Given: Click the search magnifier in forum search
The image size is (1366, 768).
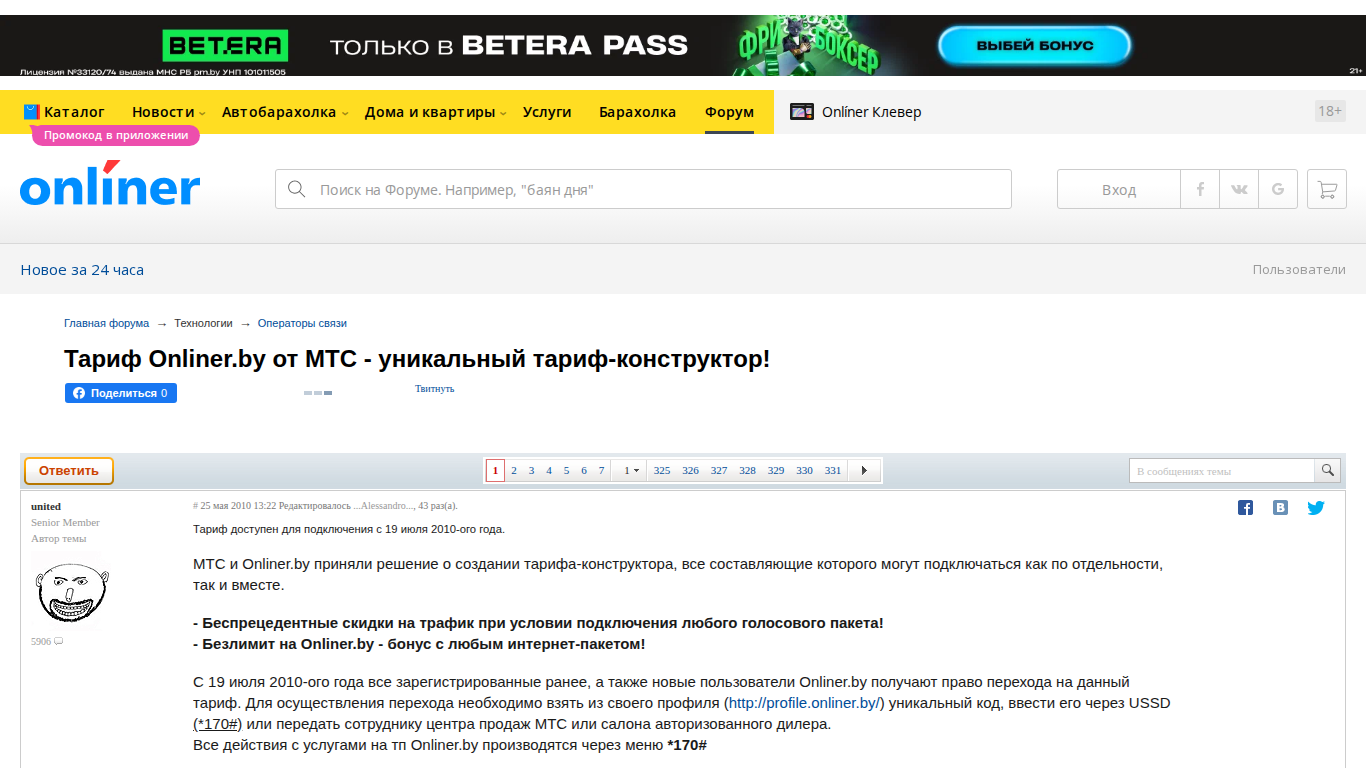Looking at the screenshot, I should point(296,189).
